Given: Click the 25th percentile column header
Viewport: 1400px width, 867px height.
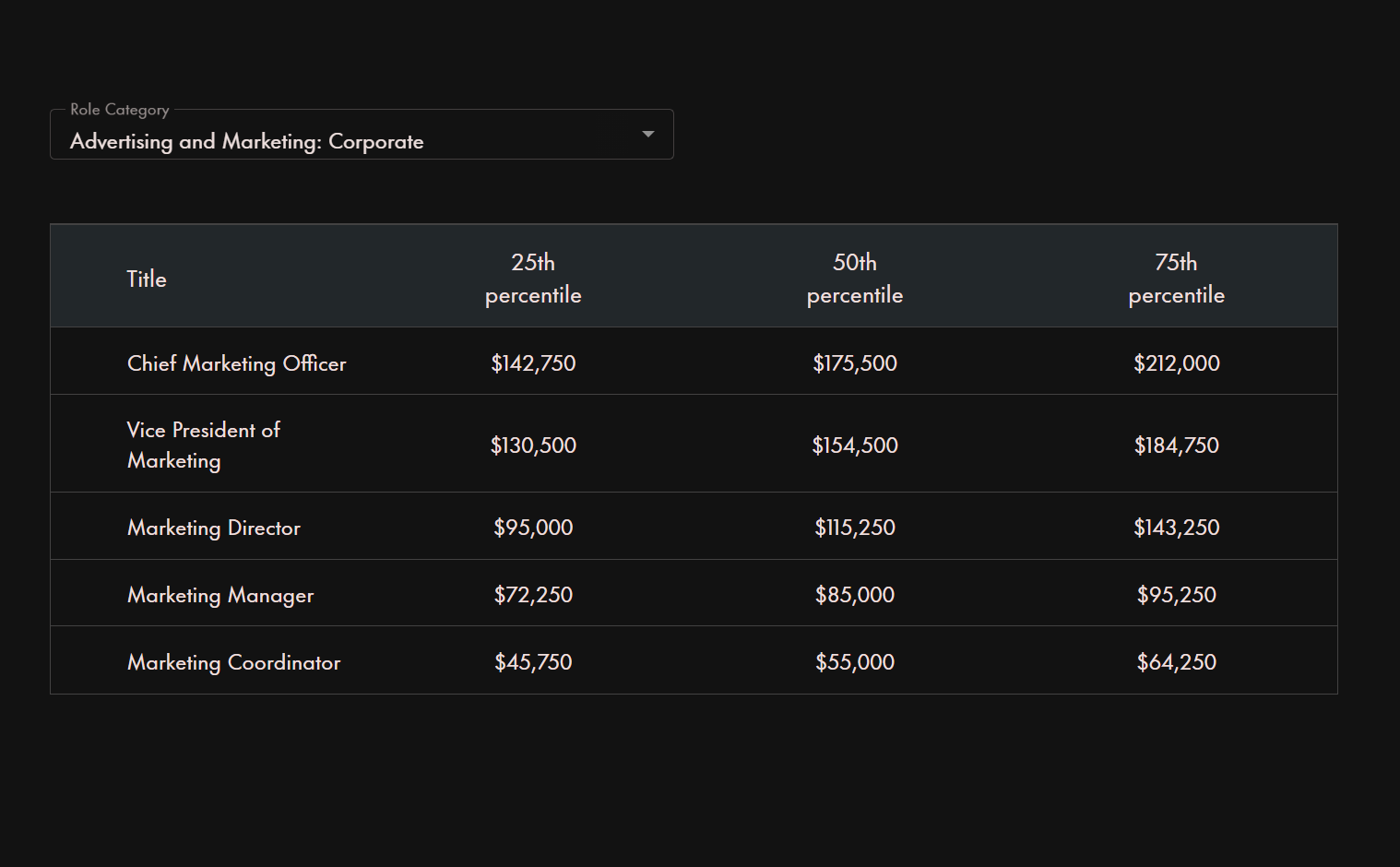Looking at the screenshot, I should (533, 279).
